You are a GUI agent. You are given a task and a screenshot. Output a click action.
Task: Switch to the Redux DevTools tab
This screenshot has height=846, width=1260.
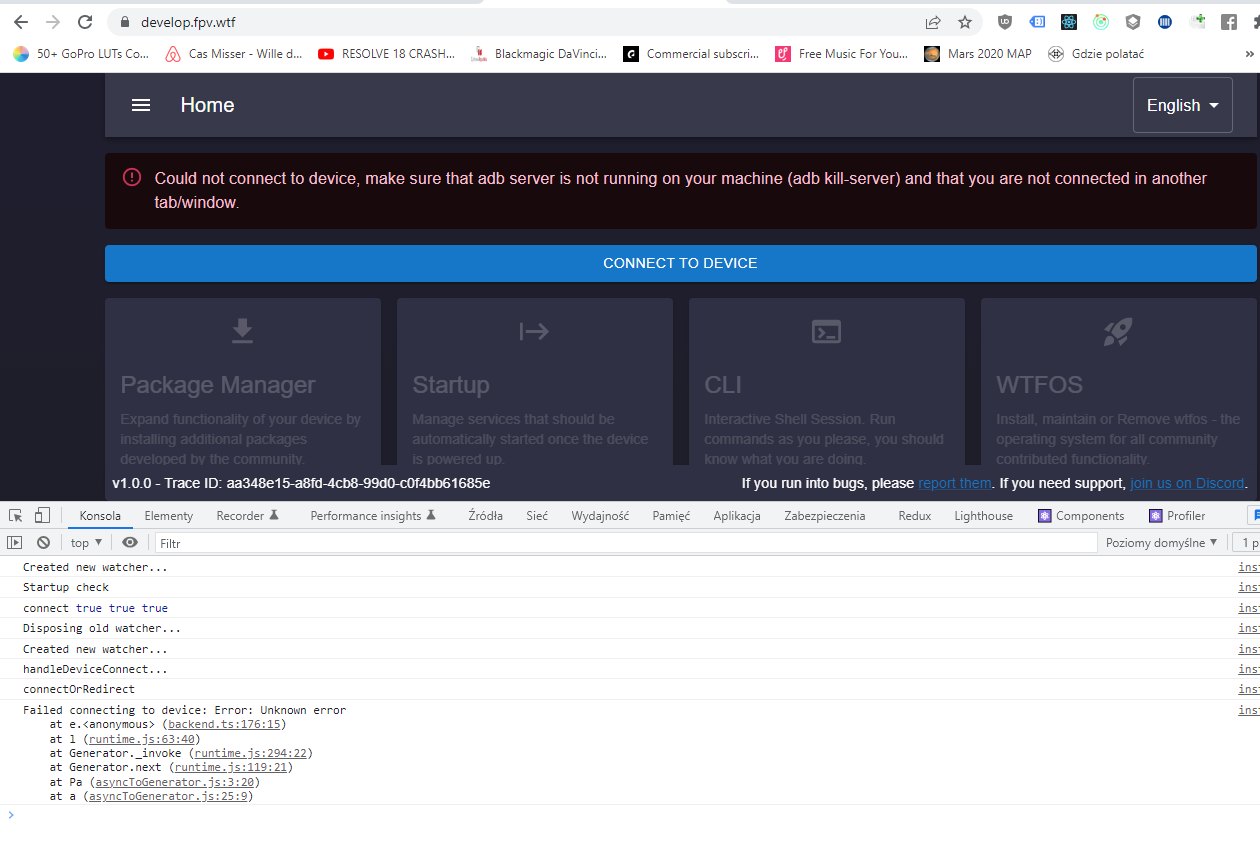coord(914,515)
